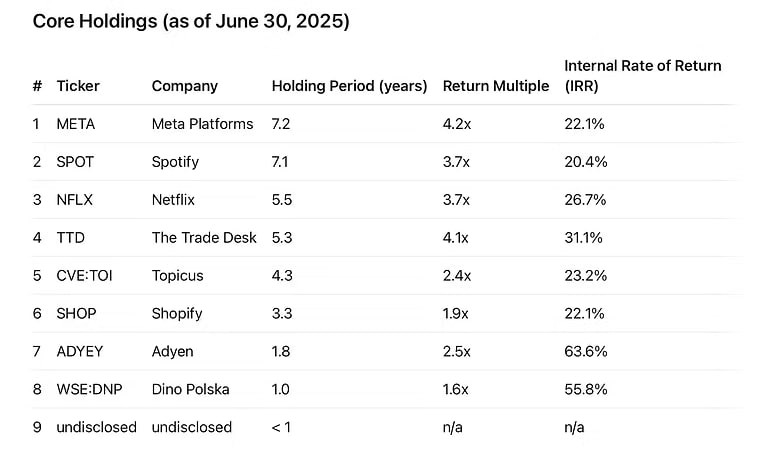Select The Trade Desk company cell
Viewport: 757px width, 458px height.
(204, 238)
